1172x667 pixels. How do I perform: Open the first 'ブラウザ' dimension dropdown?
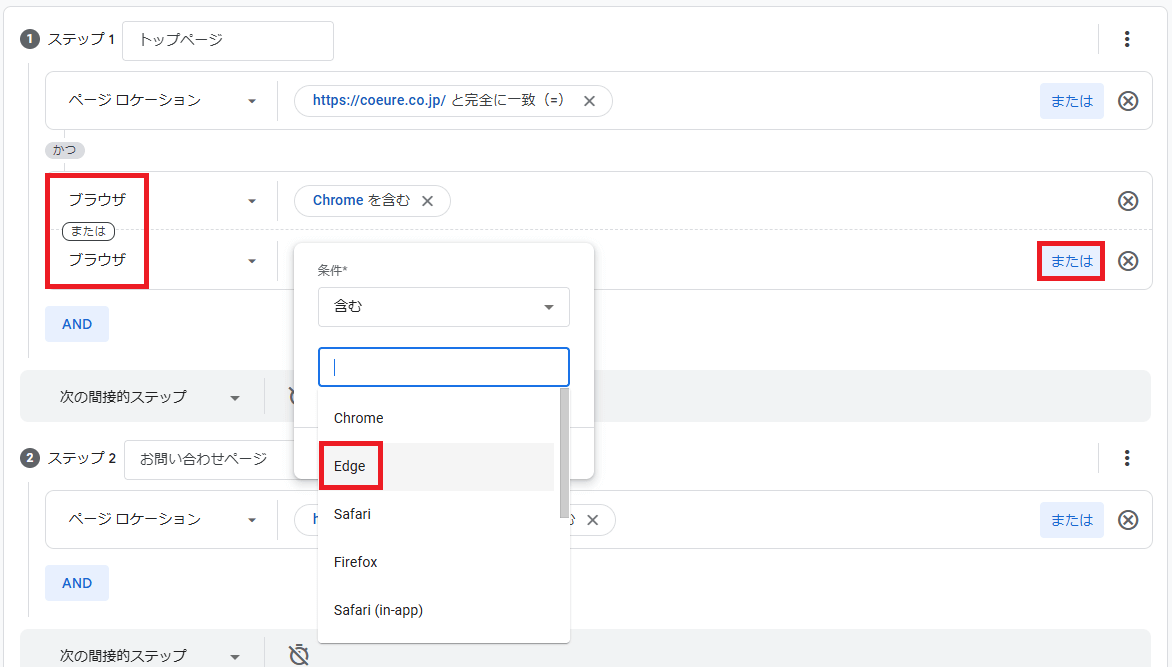162,201
